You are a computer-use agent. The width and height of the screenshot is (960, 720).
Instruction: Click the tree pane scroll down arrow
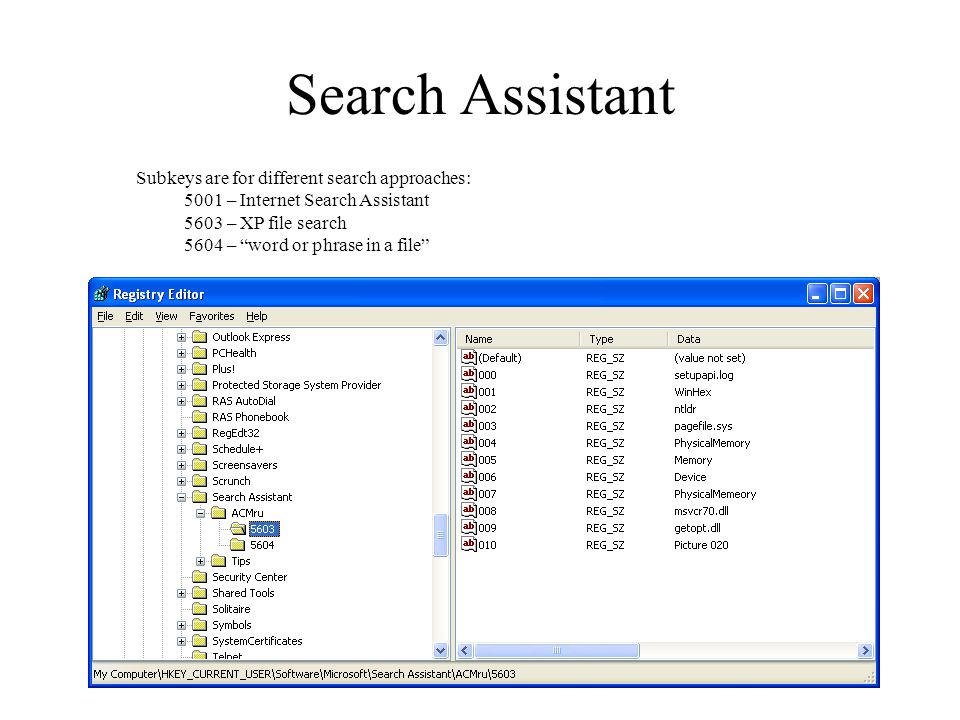click(x=441, y=650)
